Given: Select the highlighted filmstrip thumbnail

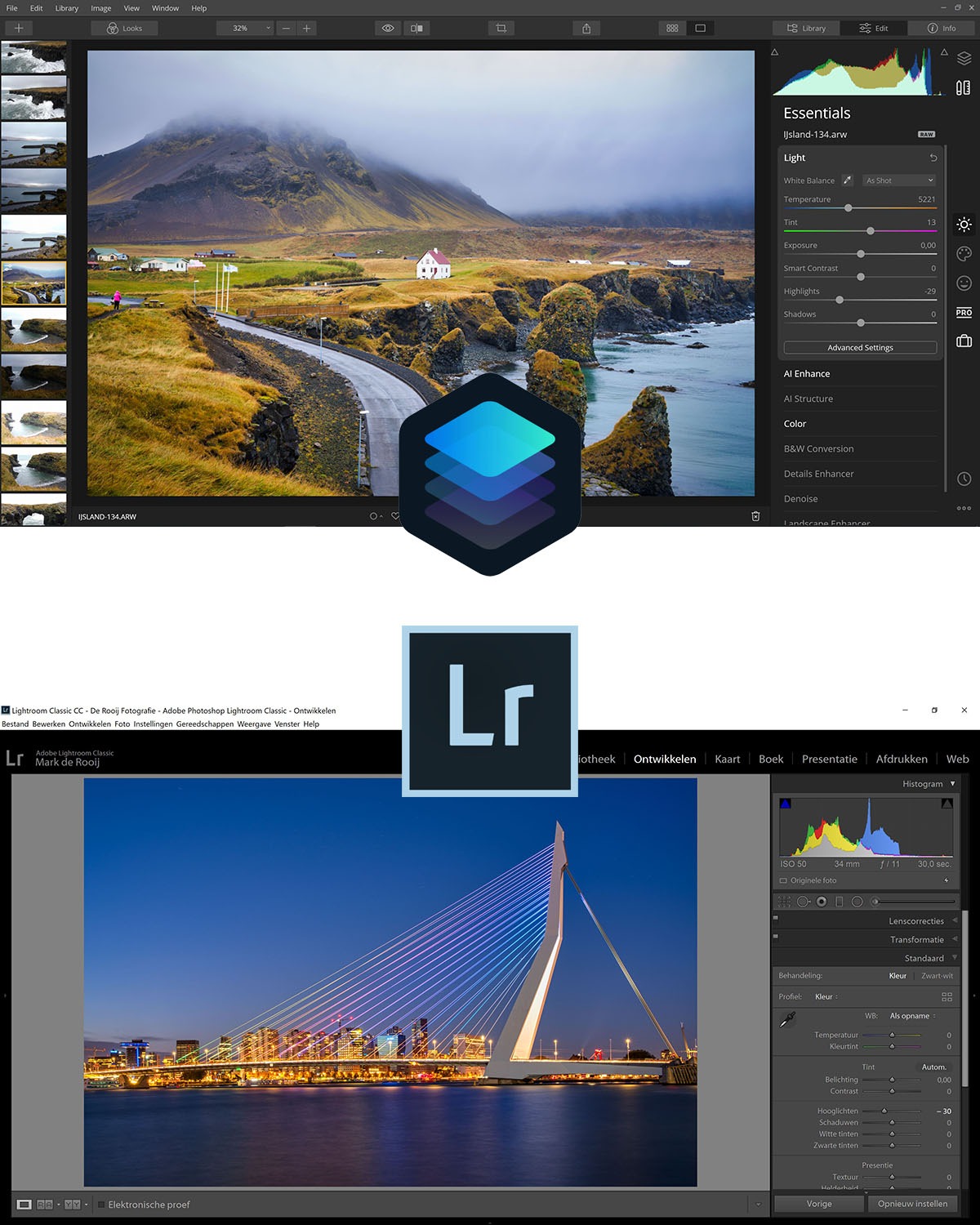Looking at the screenshot, I should coord(33,283).
